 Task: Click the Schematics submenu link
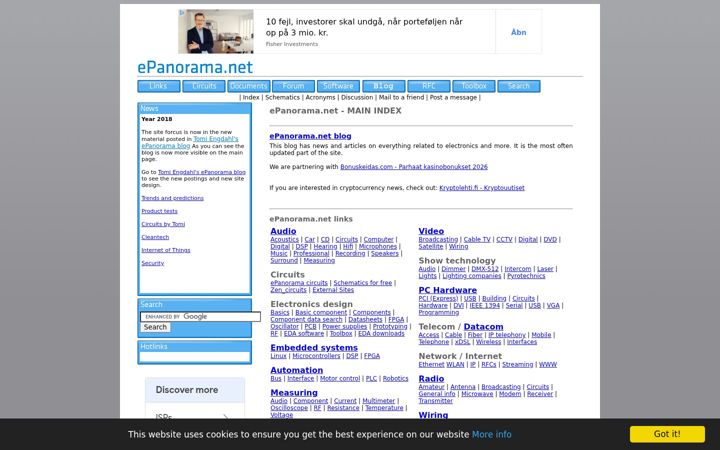(282, 97)
